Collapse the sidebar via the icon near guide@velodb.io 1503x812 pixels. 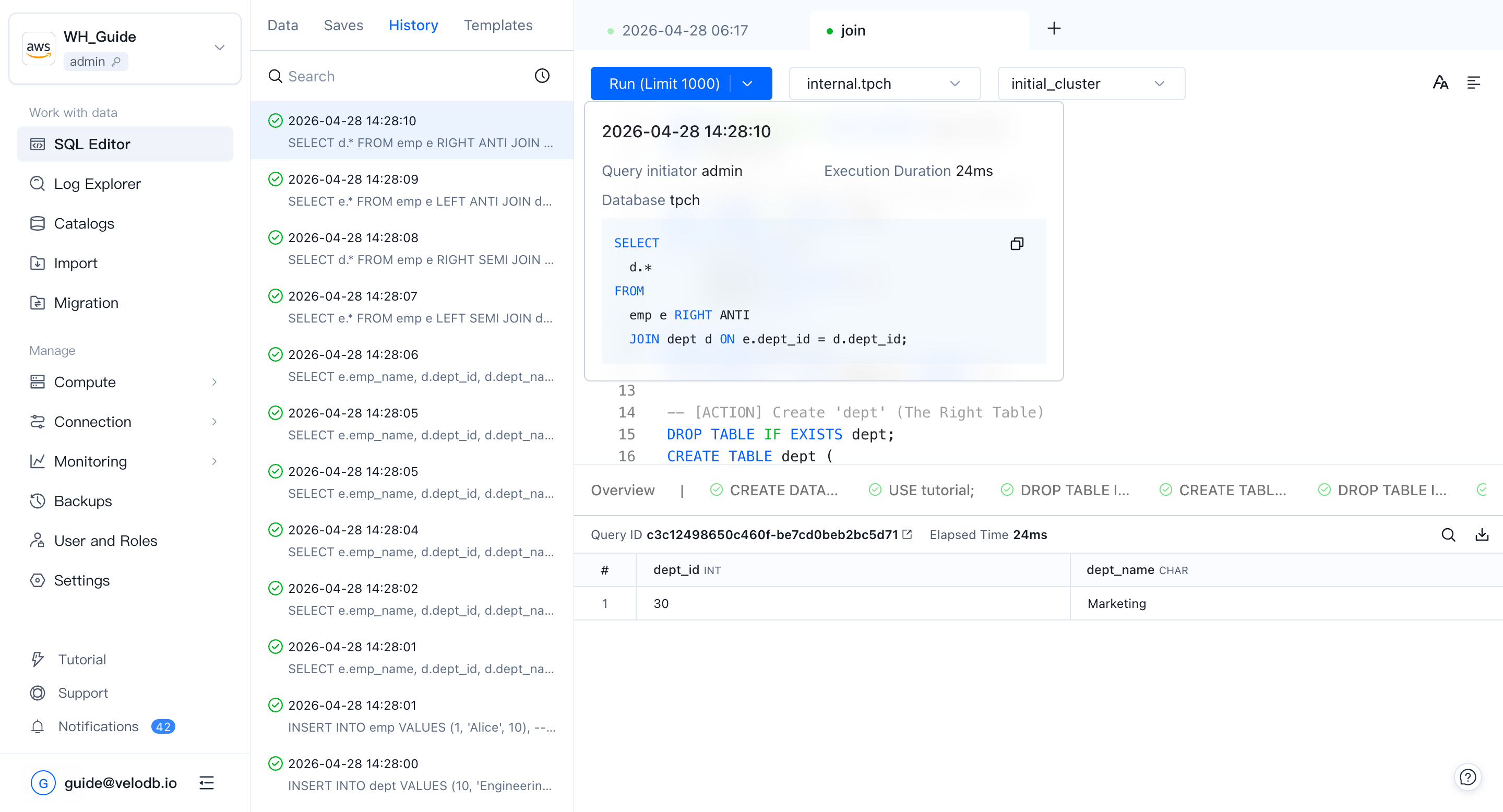click(207, 782)
